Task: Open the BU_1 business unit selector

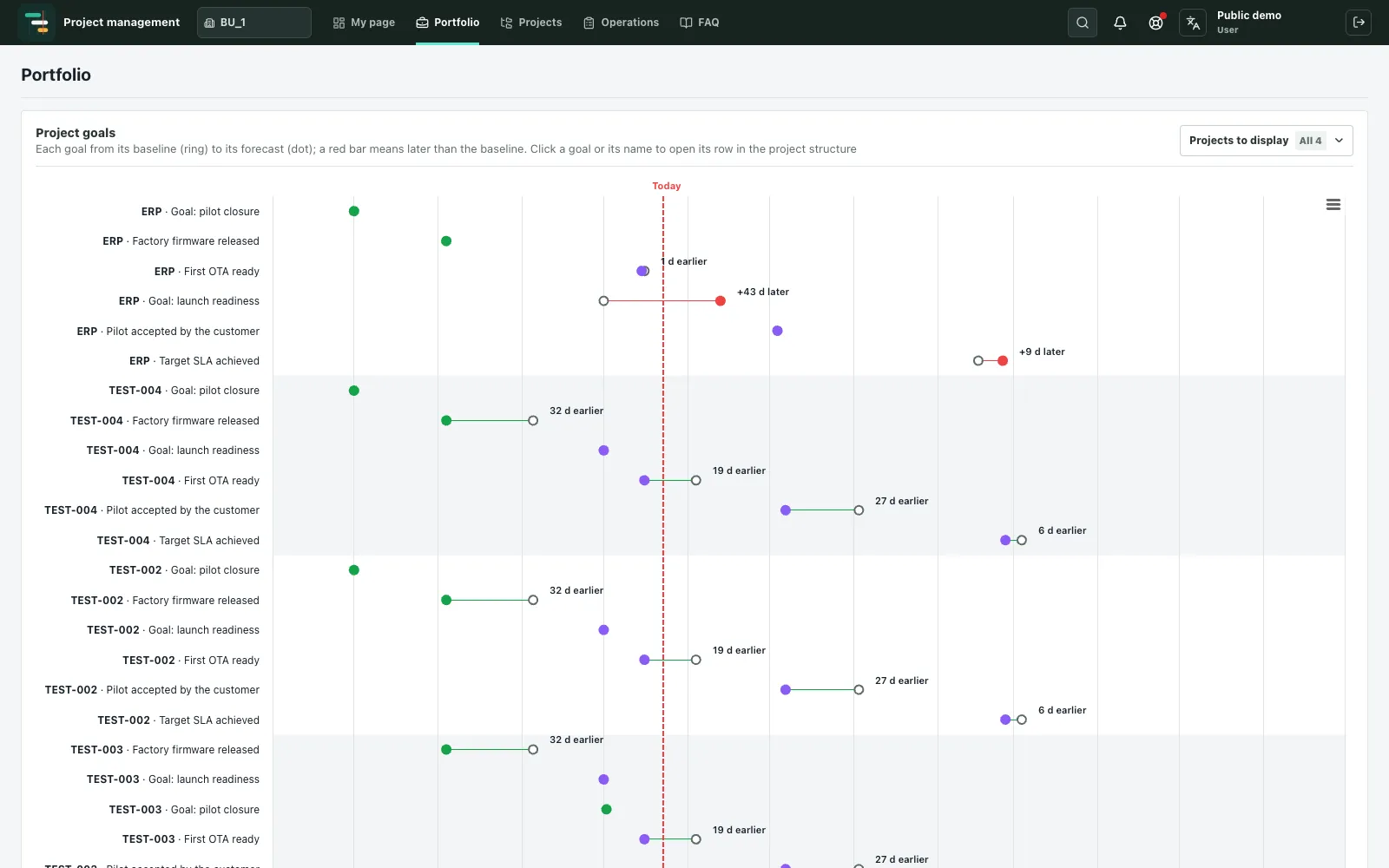Action: (254, 23)
